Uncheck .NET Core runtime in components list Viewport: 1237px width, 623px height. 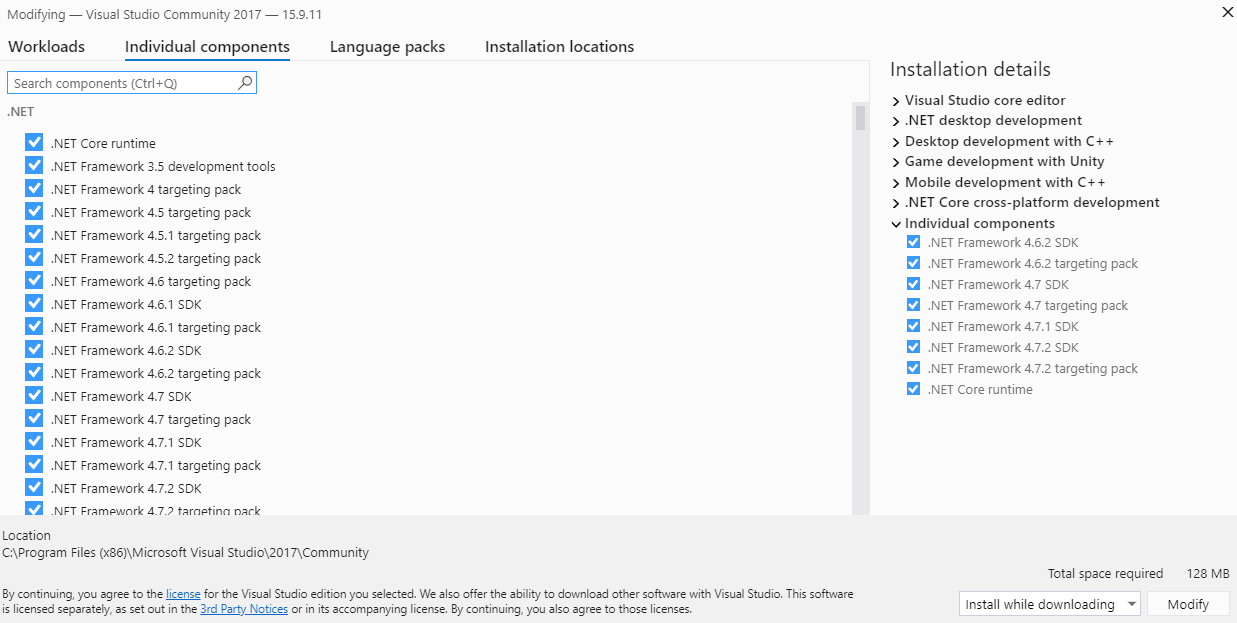coord(35,143)
